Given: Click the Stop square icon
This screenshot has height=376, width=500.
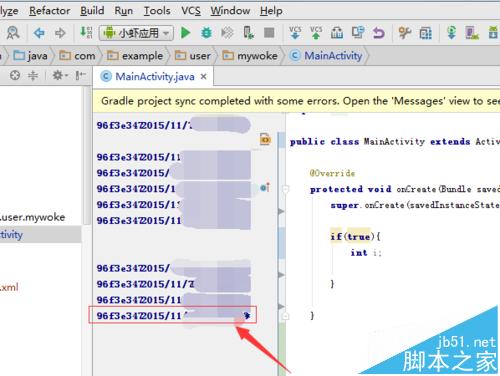Looking at the screenshot, I should coord(269,33).
